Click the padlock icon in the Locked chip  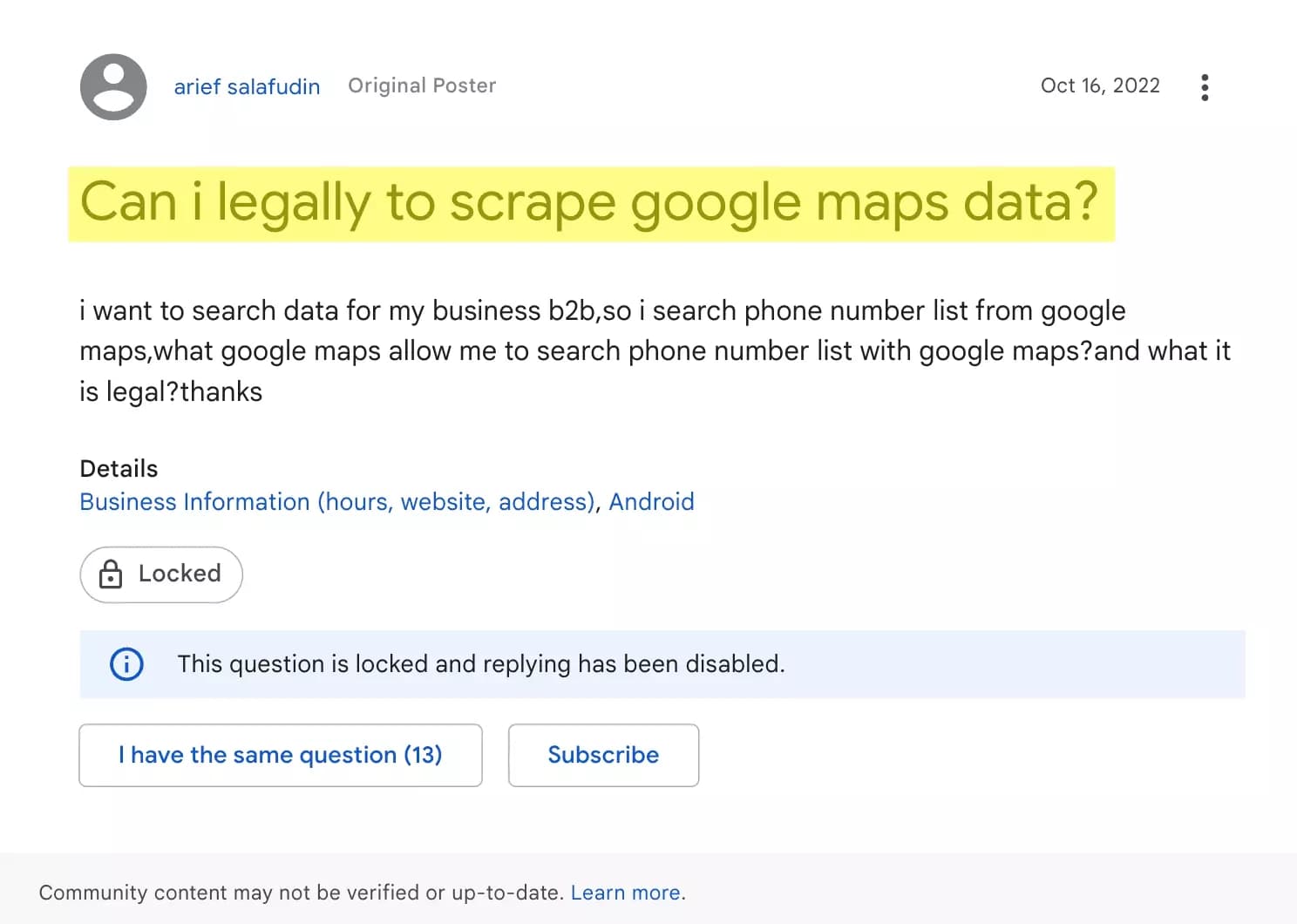pos(111,574)
